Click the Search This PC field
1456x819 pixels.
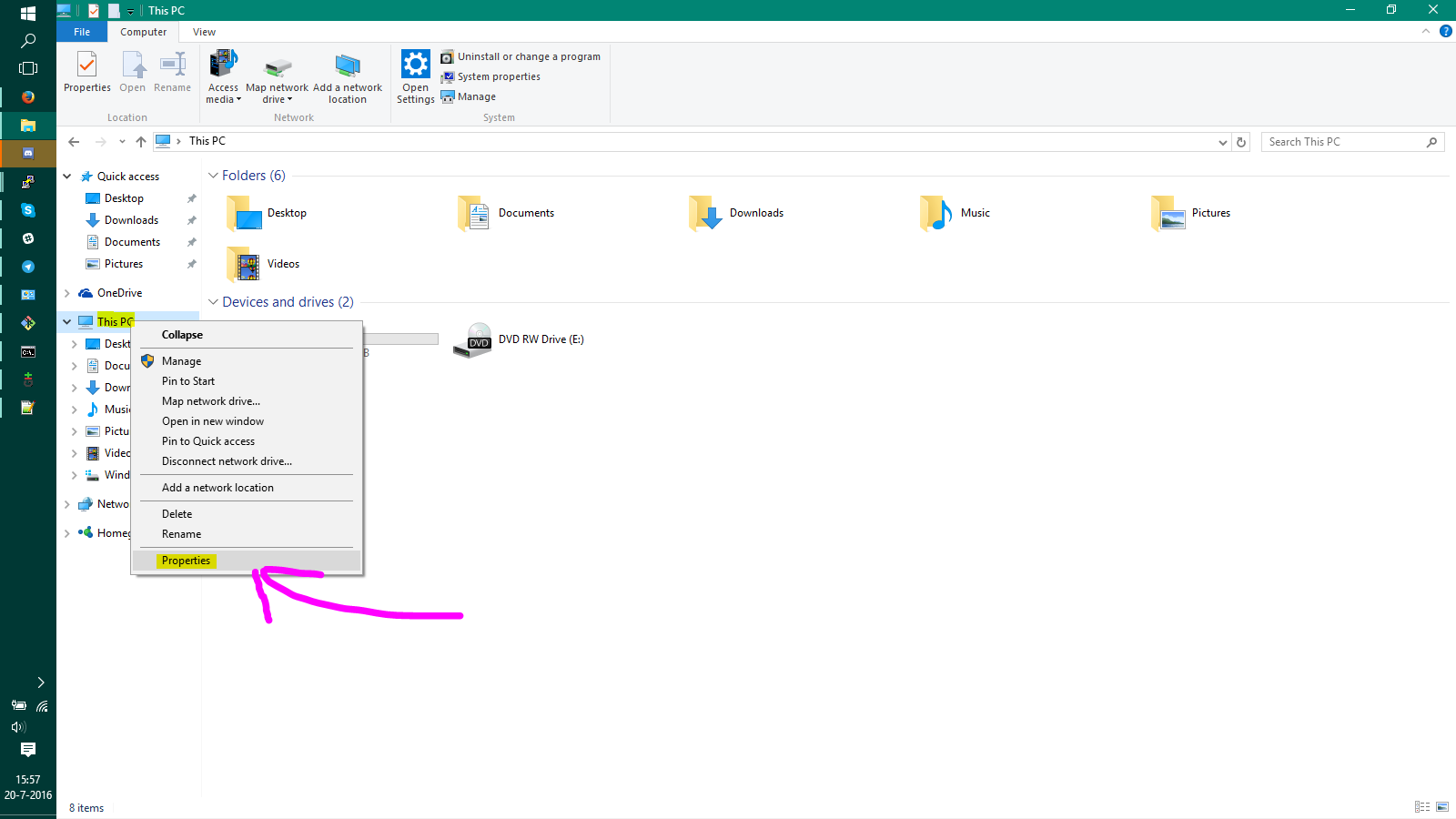[1352, 142]
